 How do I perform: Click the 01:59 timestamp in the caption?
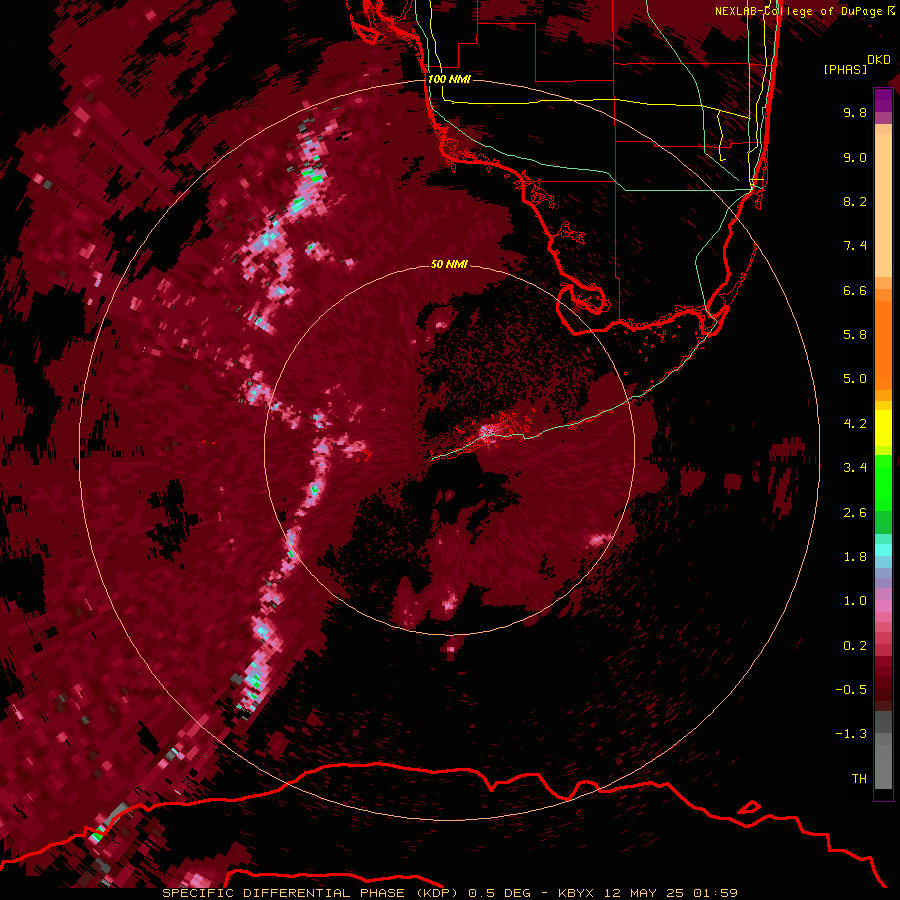715,893
